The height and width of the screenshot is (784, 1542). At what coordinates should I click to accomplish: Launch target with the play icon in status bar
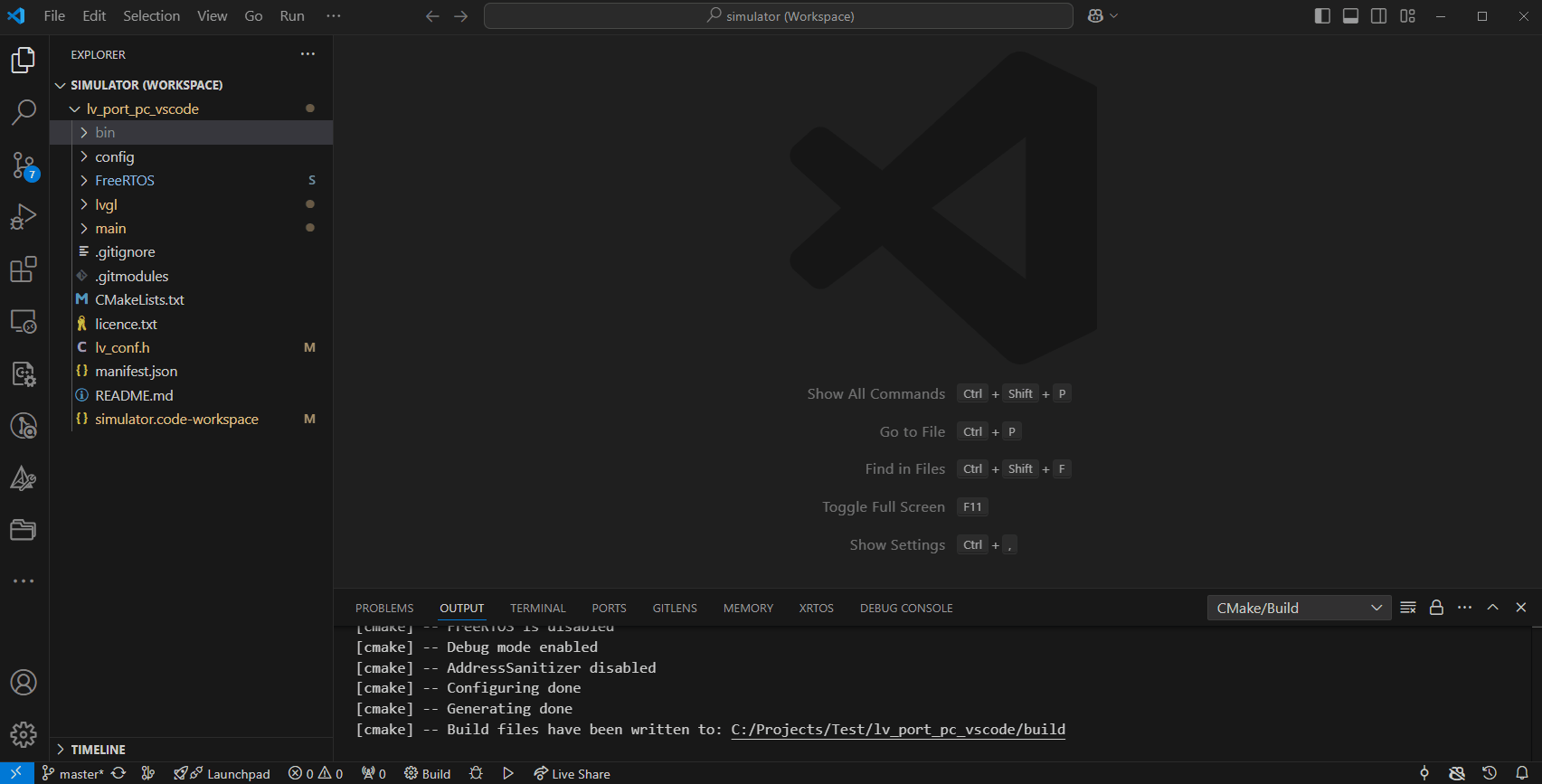[508, 773]
